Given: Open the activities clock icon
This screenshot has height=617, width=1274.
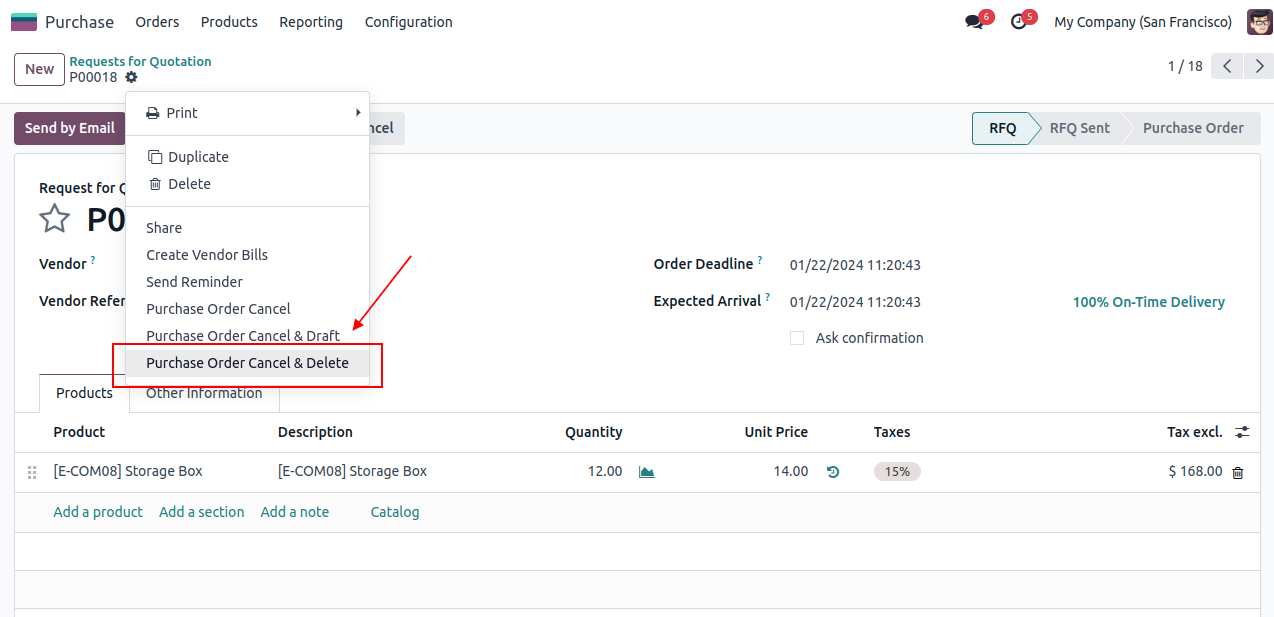Looking at the screenshot, I should tap(1018, 22).
